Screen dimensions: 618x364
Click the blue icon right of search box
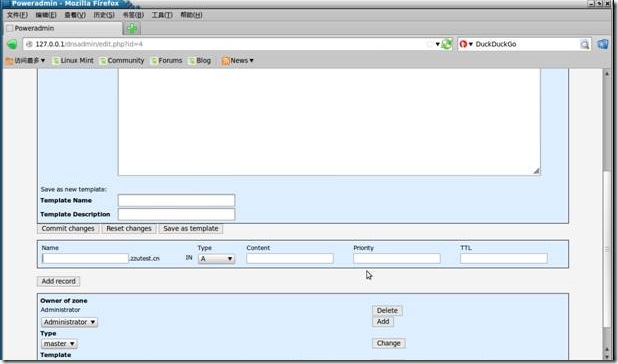(x=603, y=44)
